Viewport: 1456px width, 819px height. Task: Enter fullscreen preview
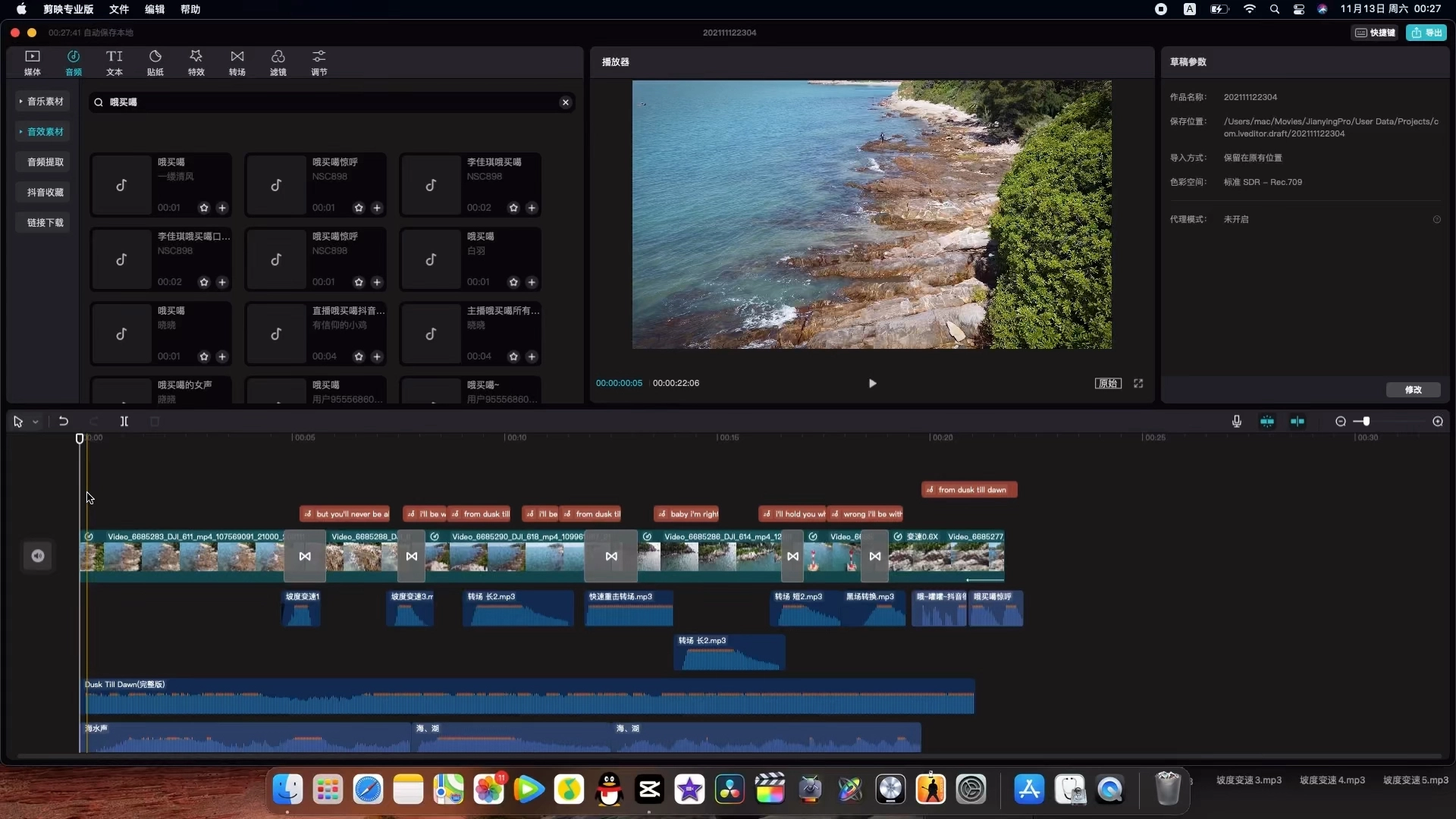point(1138,384)
